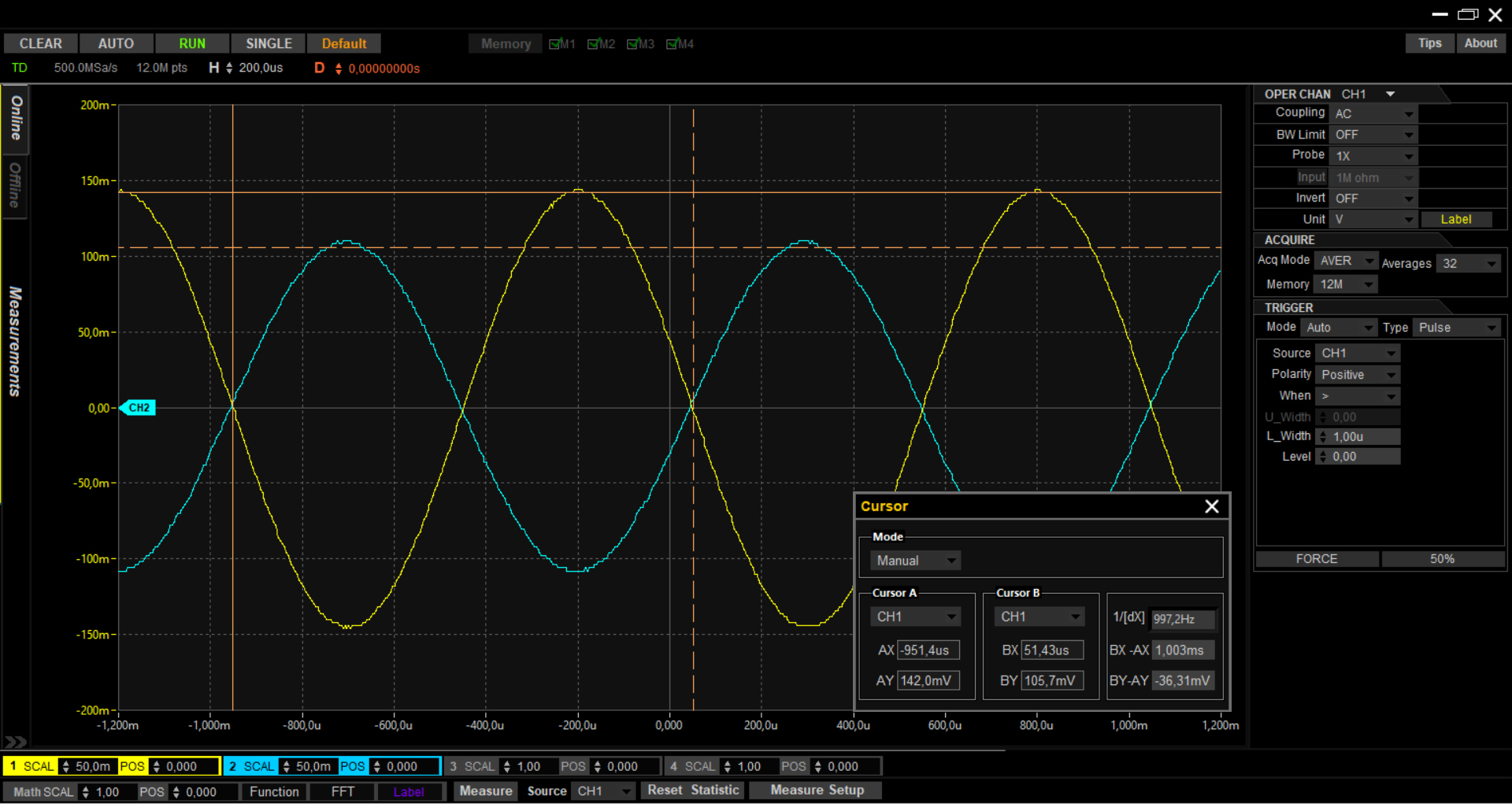Adjust channel 2 SCAL stepper
The width and height of the screenshot is (1512, 804).
point(286,766)
